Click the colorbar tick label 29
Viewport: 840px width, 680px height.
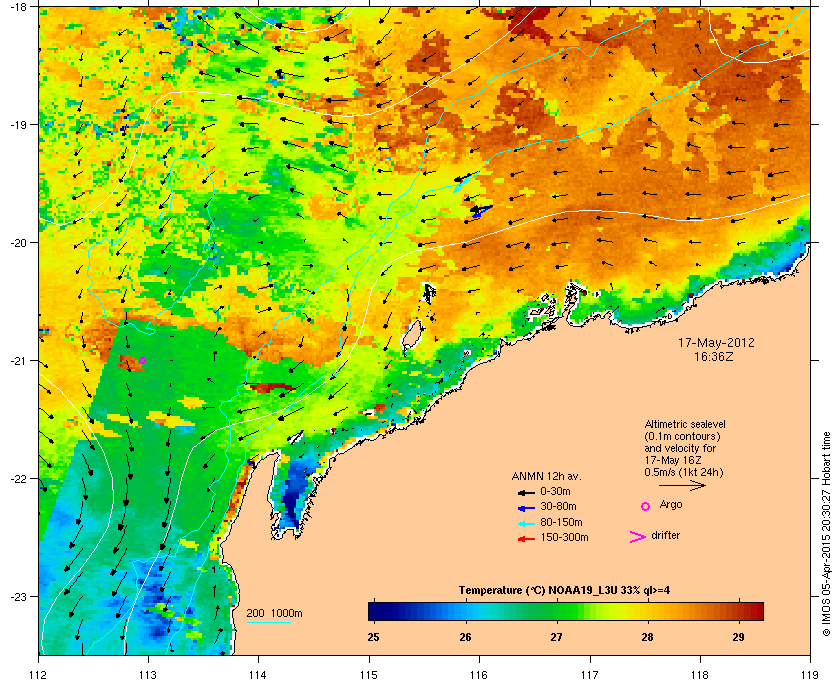coord(738,637)
